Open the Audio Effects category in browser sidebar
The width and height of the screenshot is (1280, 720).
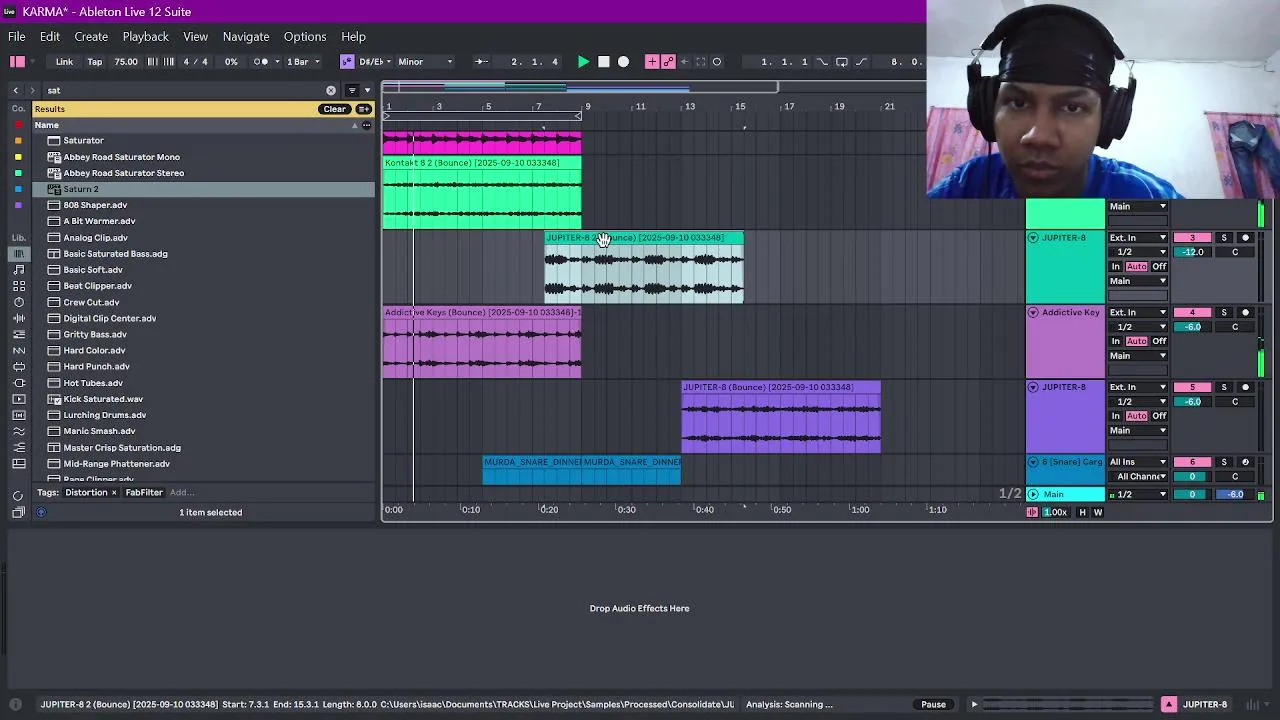[18, 318]
